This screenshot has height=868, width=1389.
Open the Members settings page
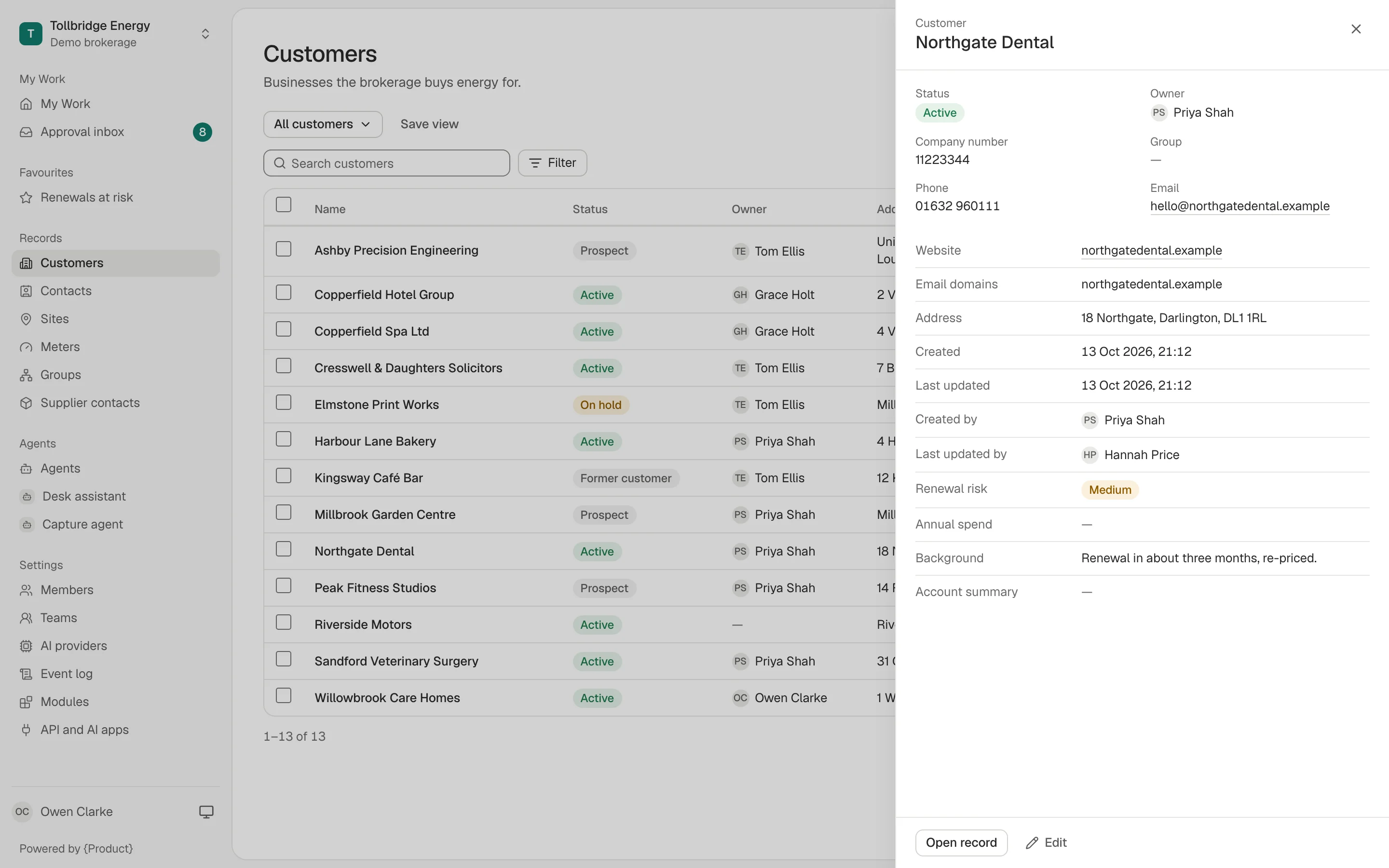(x=115, y=590)
